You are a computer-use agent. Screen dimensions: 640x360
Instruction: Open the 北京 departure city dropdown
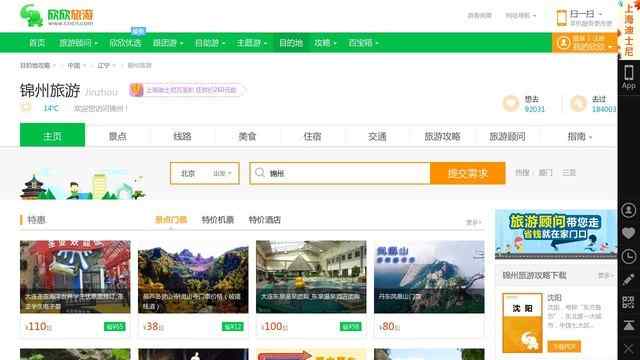tap(205, 173)
